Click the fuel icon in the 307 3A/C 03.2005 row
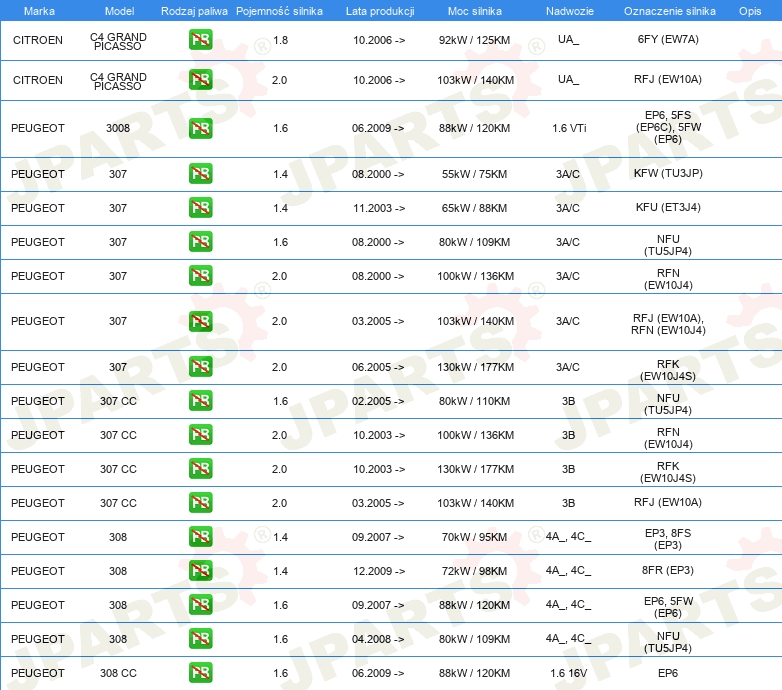 coord(200,321)
